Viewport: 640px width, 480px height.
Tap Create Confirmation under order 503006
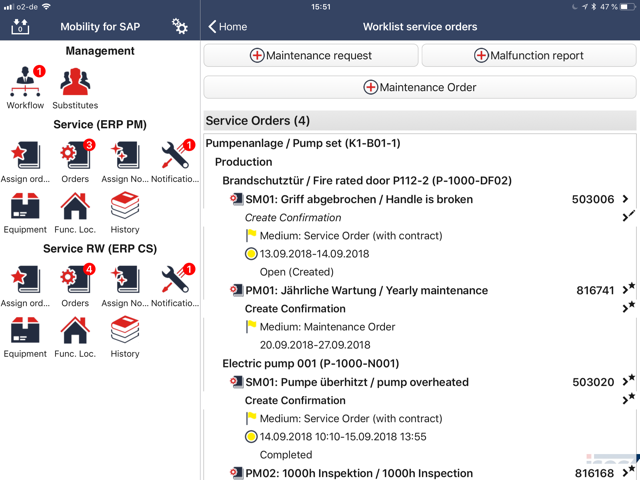click(x=293, y=218)
